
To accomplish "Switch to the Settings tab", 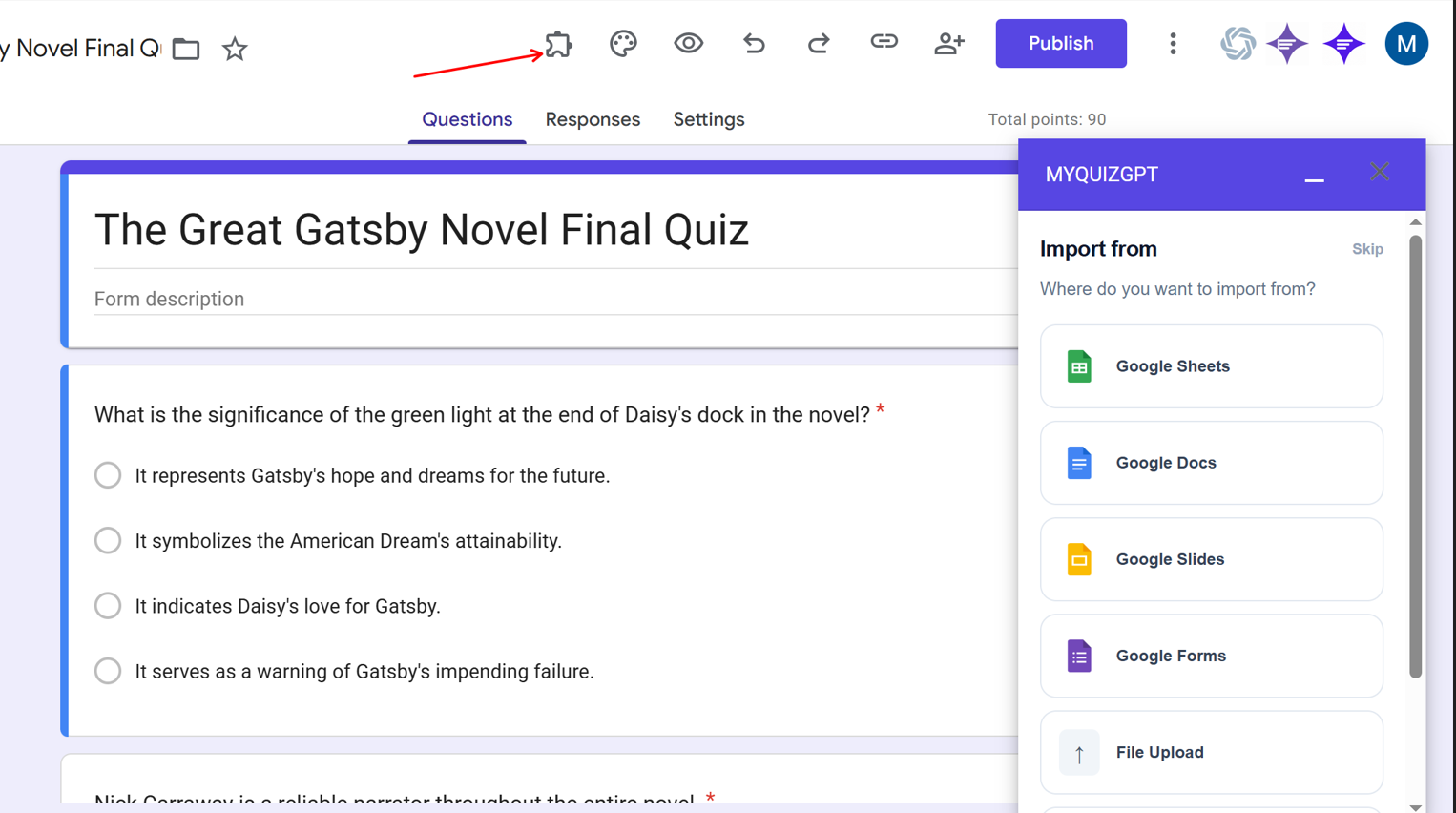I will coord(709,119).
